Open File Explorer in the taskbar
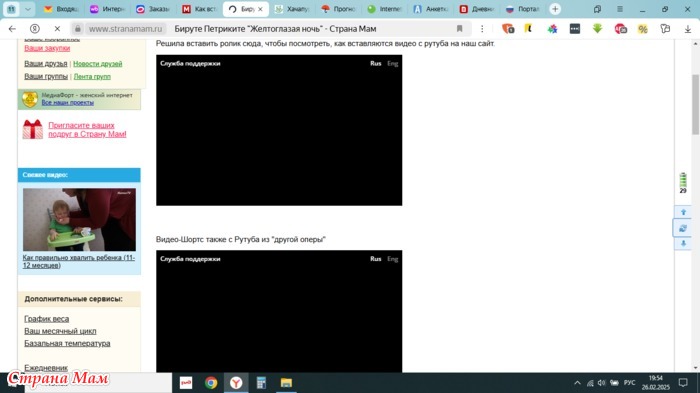This screenshot has width=700, height=393. point(286,383)
